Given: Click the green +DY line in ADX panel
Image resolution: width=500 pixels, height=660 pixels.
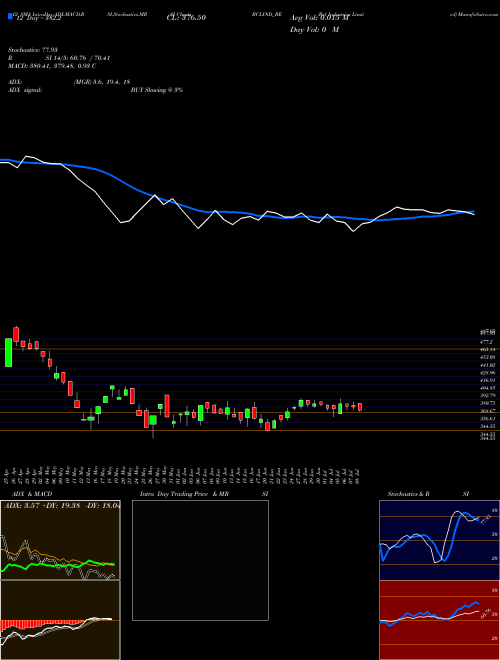Looking at the screenshot, I should [58, 564].
